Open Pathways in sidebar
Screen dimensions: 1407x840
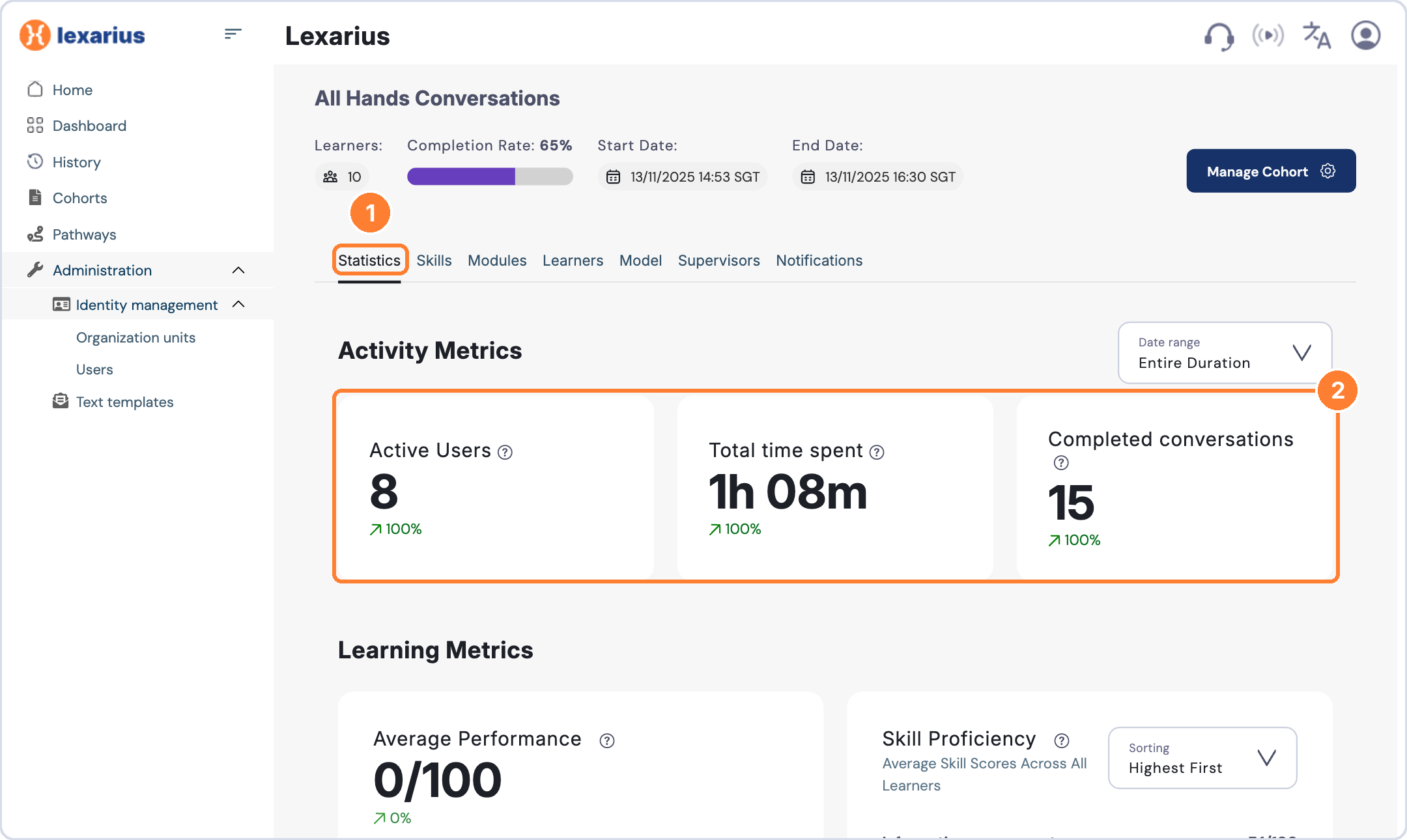pos(84,234)
